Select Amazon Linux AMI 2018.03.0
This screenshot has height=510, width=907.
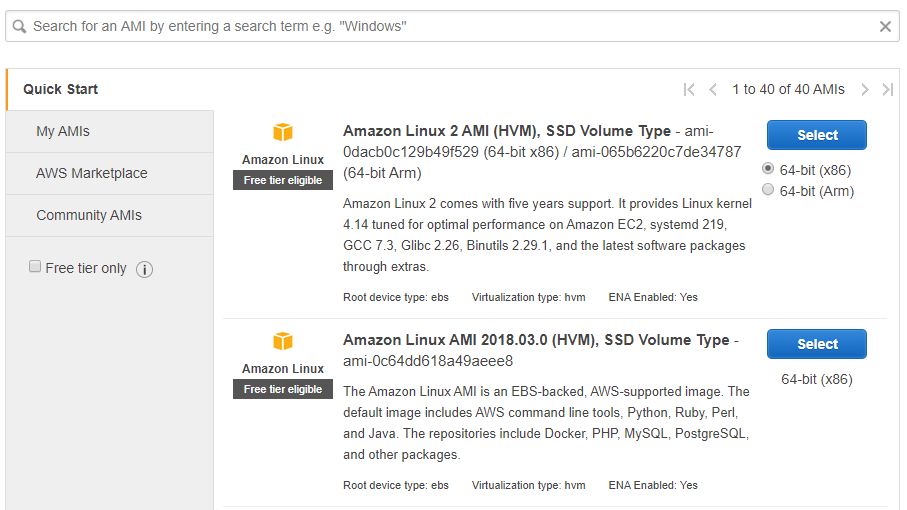pyautogui.click(x=817, y=344)
